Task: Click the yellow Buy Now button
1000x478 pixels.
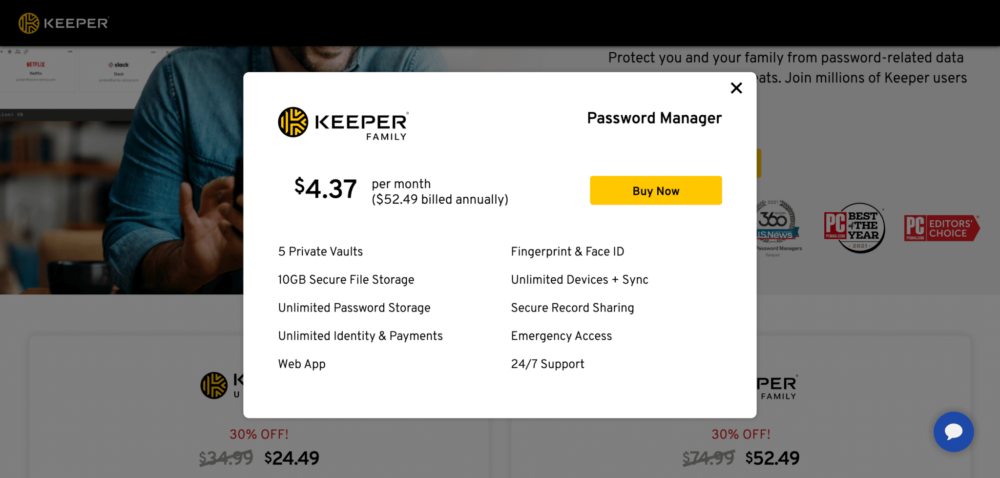Action: point(655,190)
